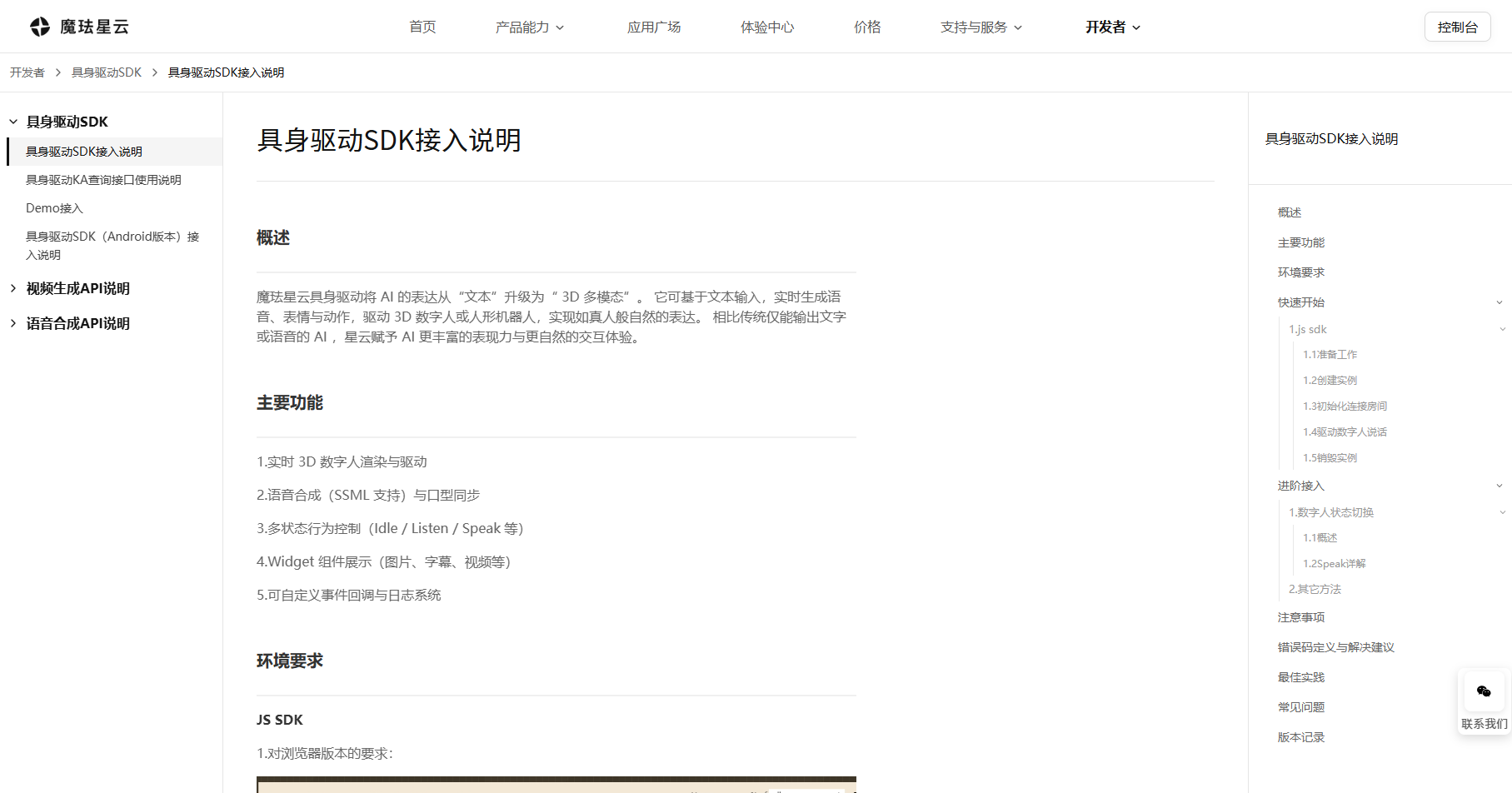Expand the 支持与服务 dropdown menu

pos(981,27)
